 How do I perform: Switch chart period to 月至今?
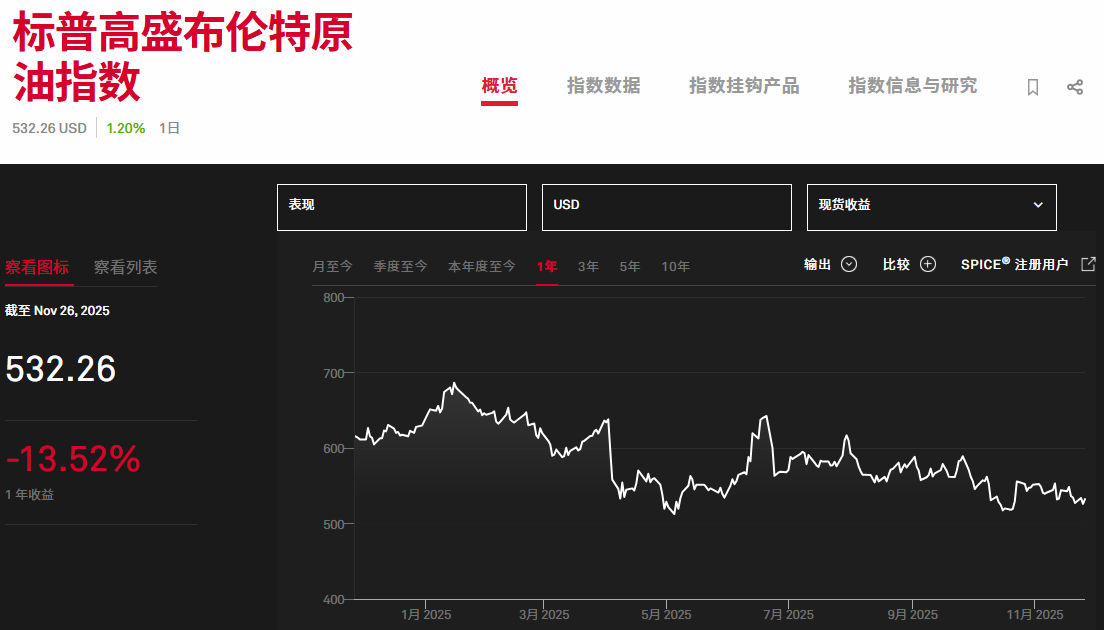pos(331,266)
